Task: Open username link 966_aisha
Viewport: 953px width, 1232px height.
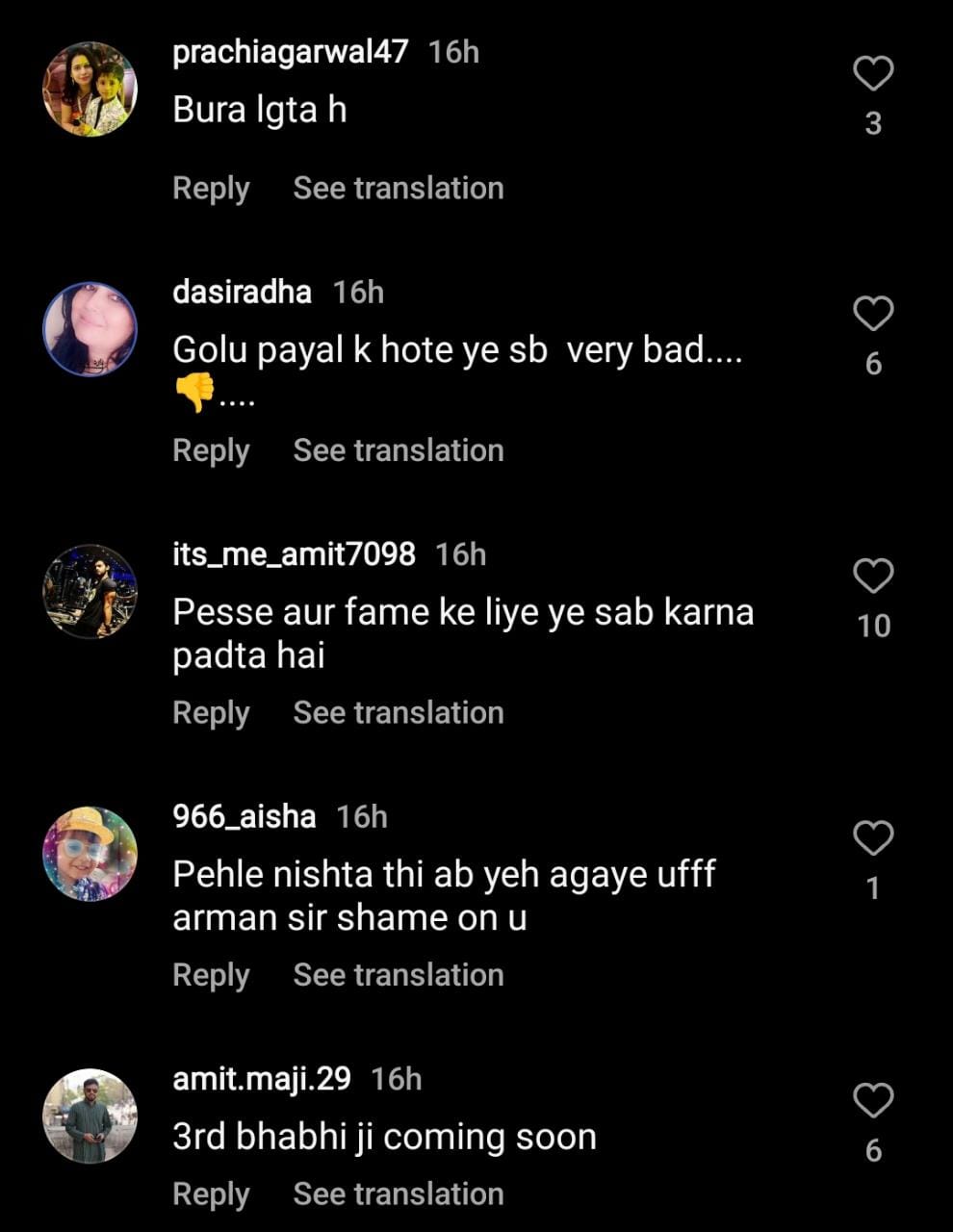Action: pyautogui.click(x=244, y=816)
